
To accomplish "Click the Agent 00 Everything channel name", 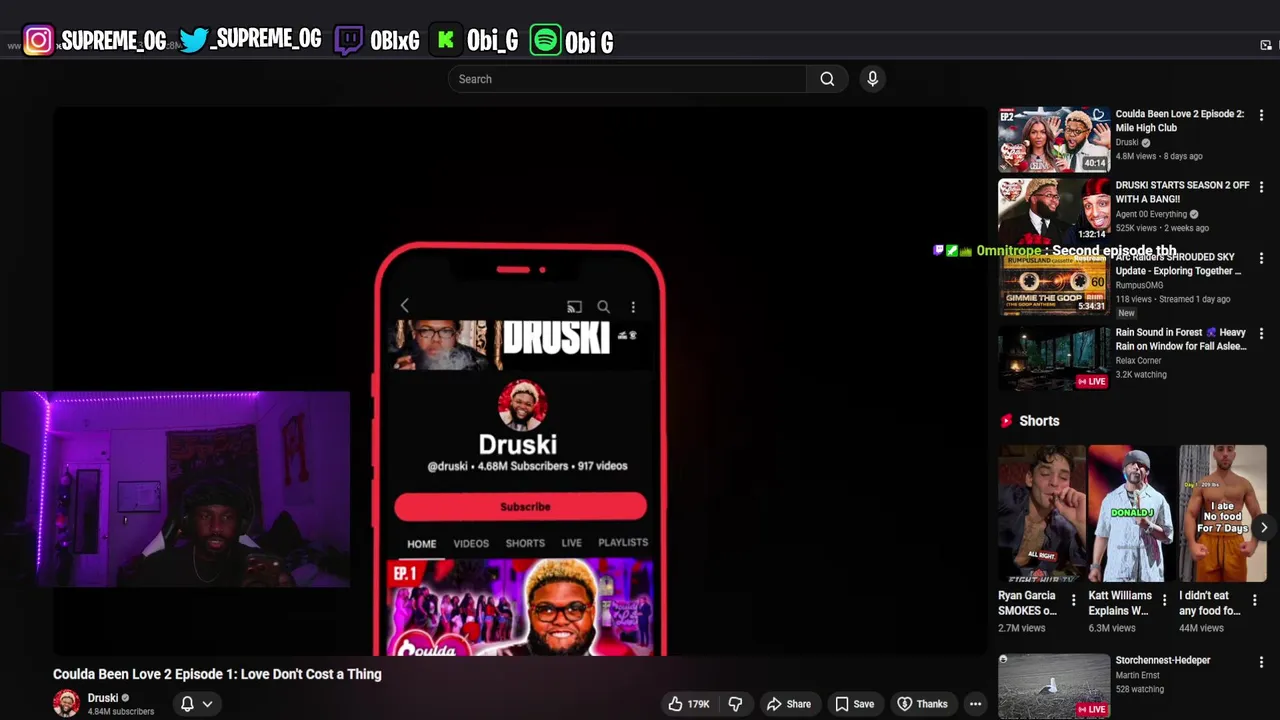I will click(x=1151, y=214).
